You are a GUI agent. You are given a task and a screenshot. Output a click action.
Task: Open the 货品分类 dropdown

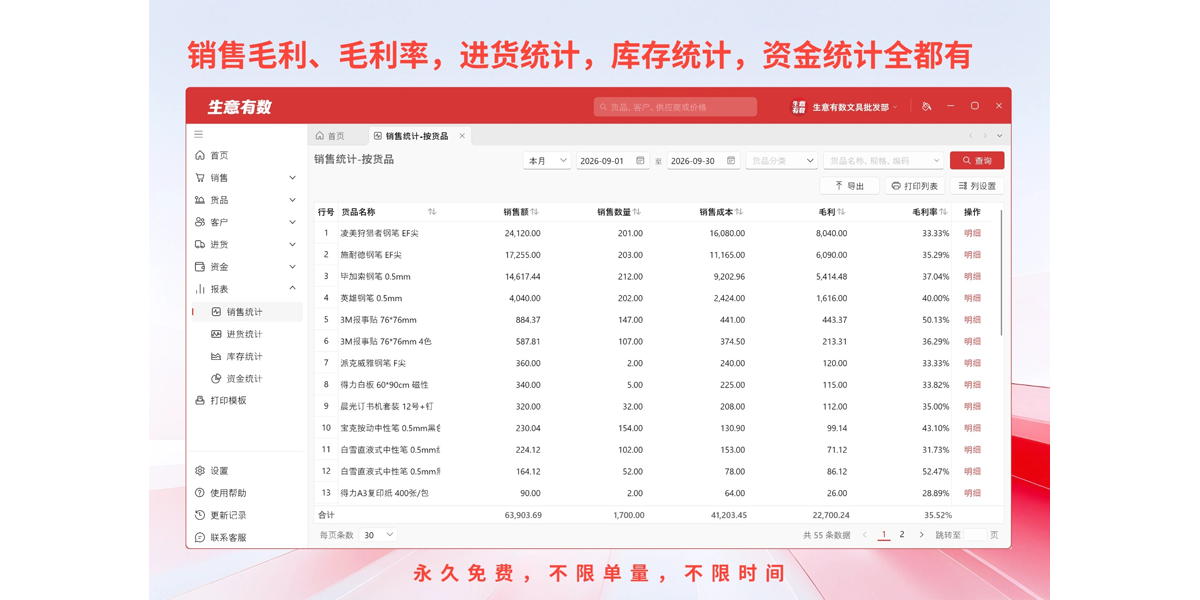(782, 161)
